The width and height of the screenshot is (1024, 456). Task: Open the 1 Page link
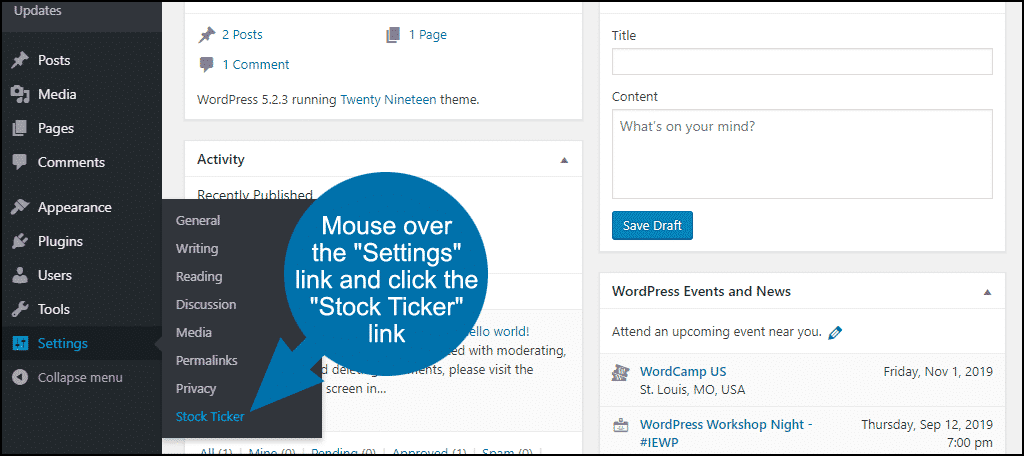[x=428, y=35]
